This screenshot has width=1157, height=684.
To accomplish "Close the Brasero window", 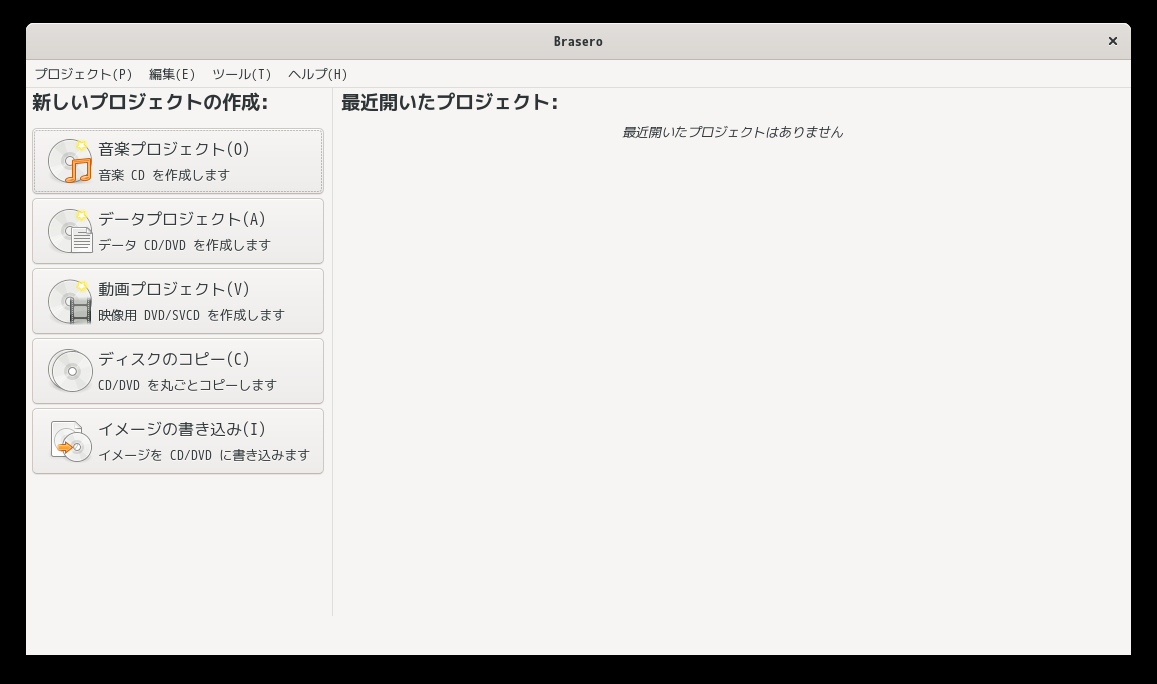I will tap(1113, 41).
